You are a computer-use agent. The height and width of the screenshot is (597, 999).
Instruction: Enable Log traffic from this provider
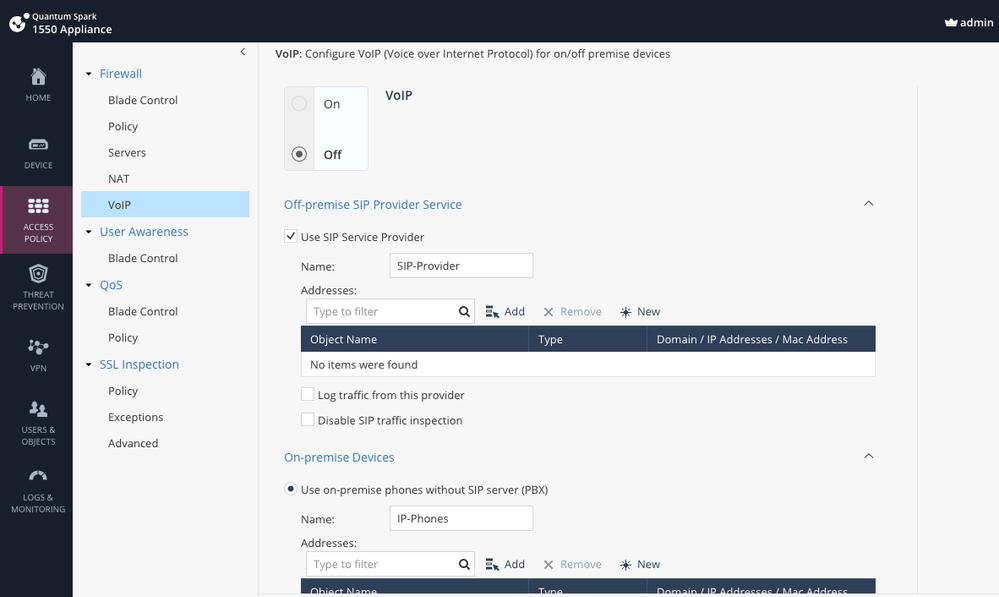tap(307, 394)
